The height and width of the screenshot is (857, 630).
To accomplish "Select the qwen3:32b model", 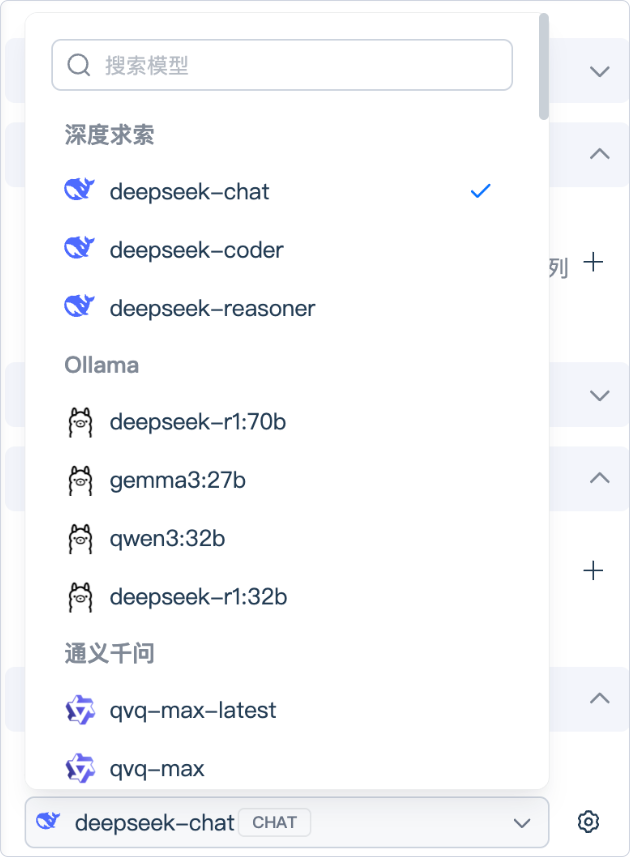I will pyautogui.click(x=167, y=539).
